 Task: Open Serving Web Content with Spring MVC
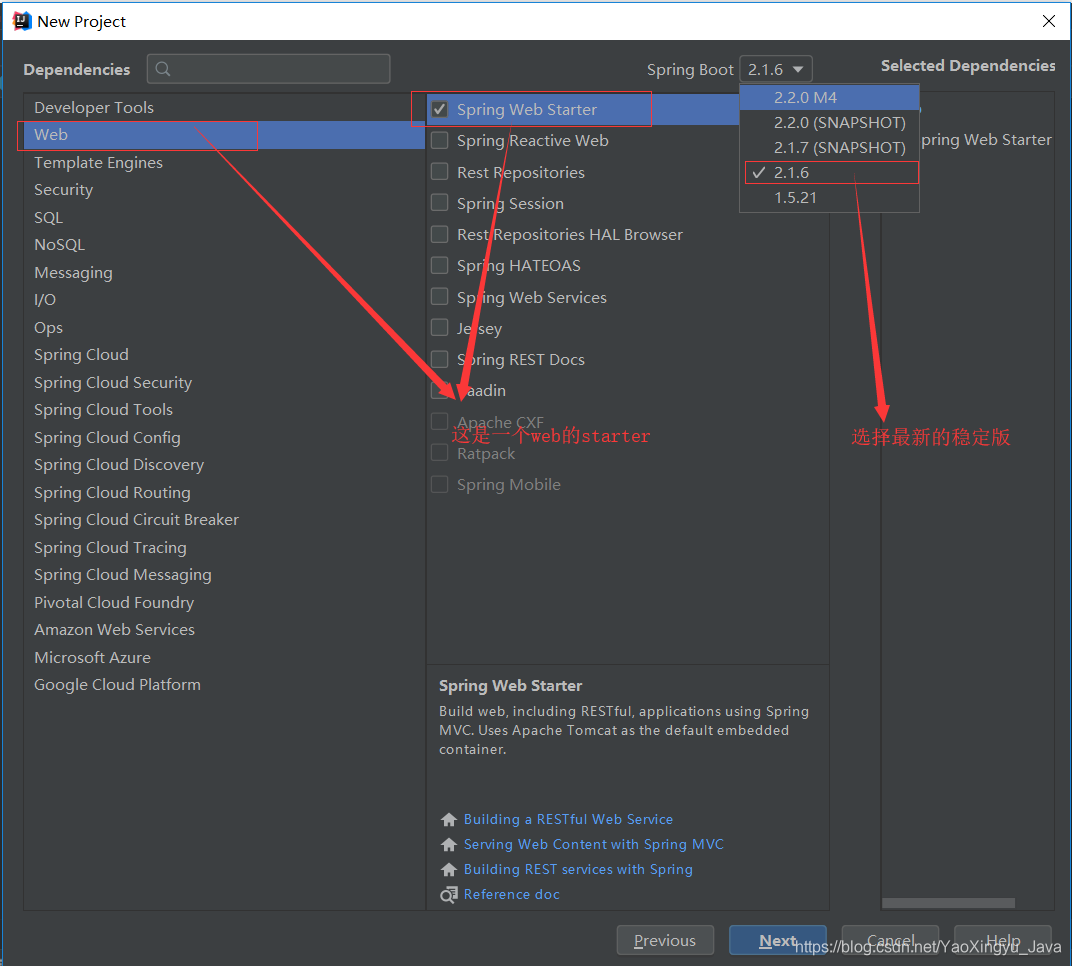coord(593,844)
